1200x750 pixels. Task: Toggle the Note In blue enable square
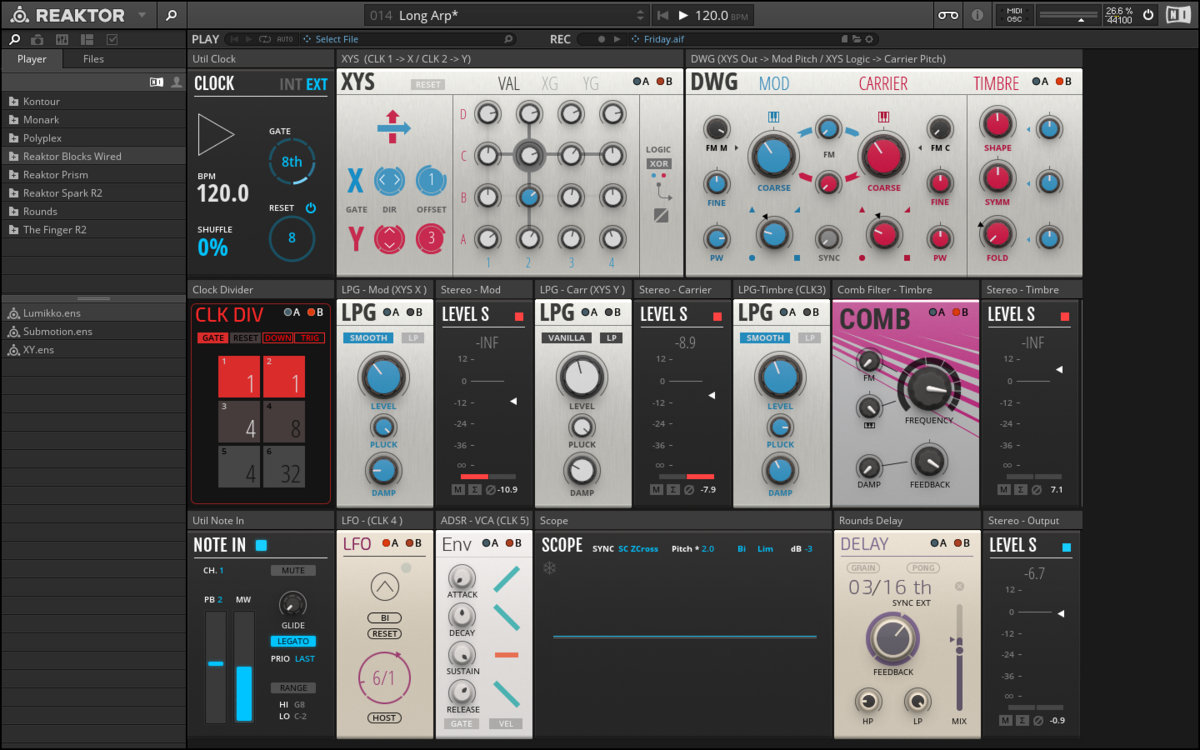tap(261, 545)
